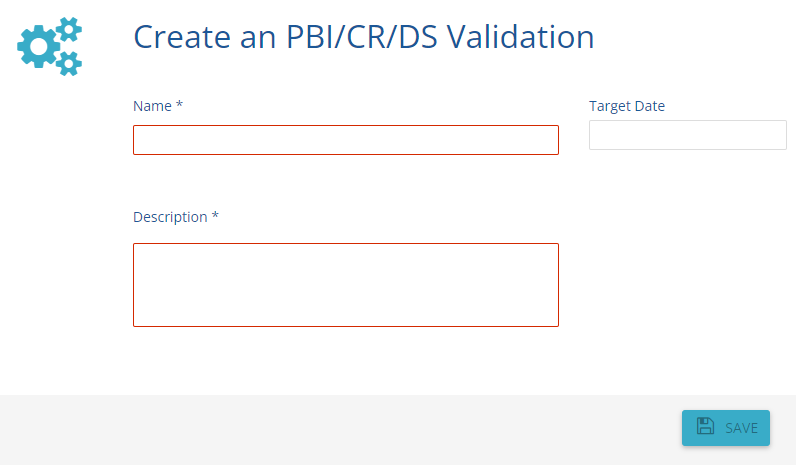Click the "Create an PBI/CR/DS Validation" heading
The height and width of the screenshot is (465, 796).
pos(364,37)
